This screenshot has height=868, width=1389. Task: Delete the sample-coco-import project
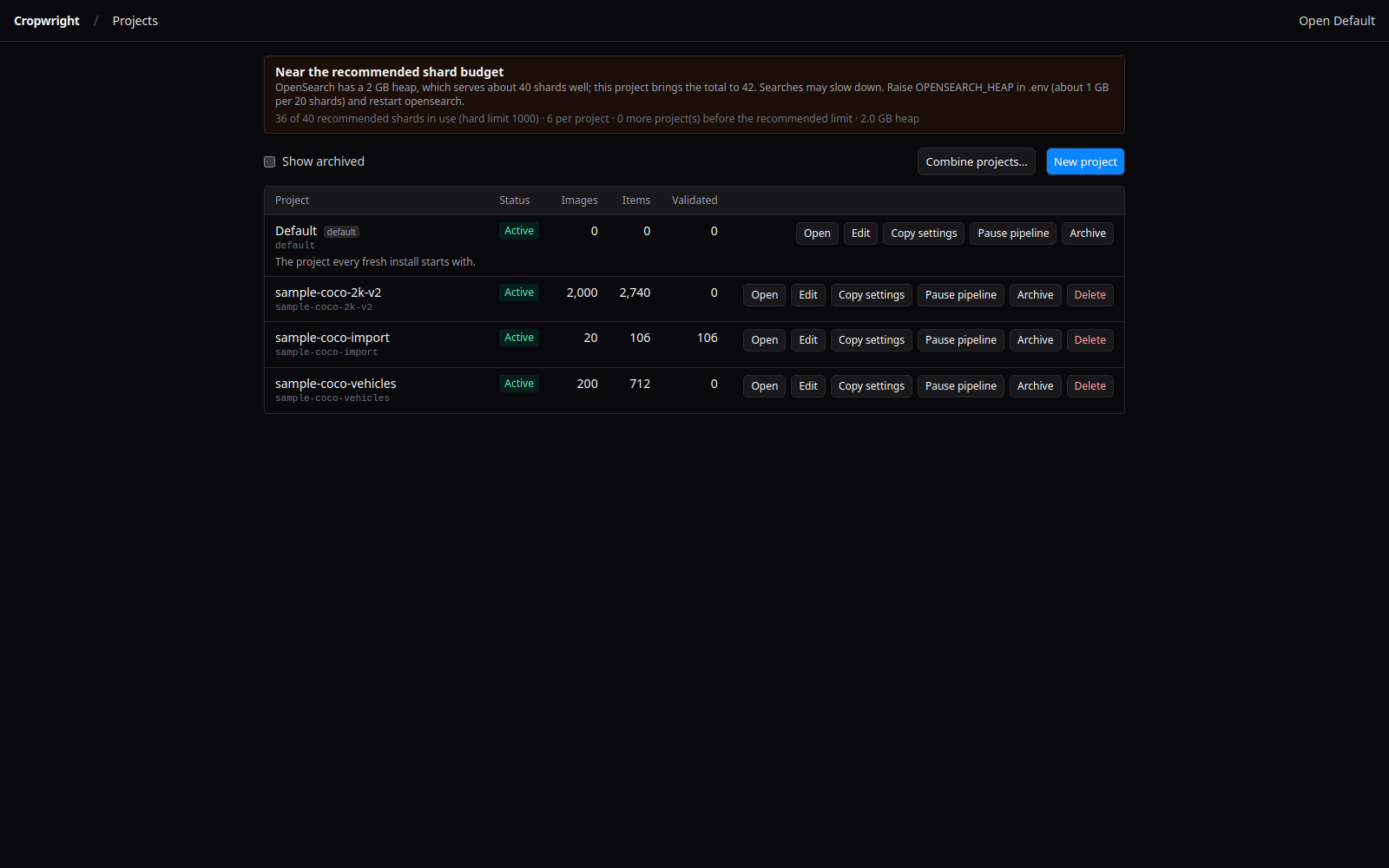1090,340
